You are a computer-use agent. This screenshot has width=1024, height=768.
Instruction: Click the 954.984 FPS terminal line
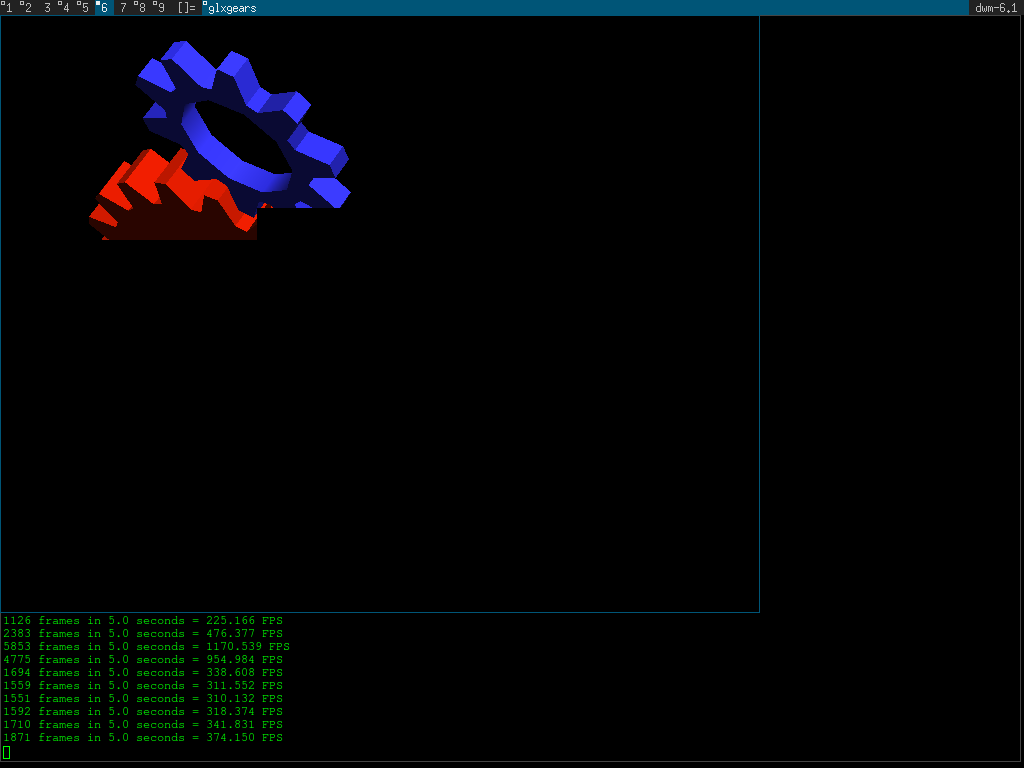143,660
